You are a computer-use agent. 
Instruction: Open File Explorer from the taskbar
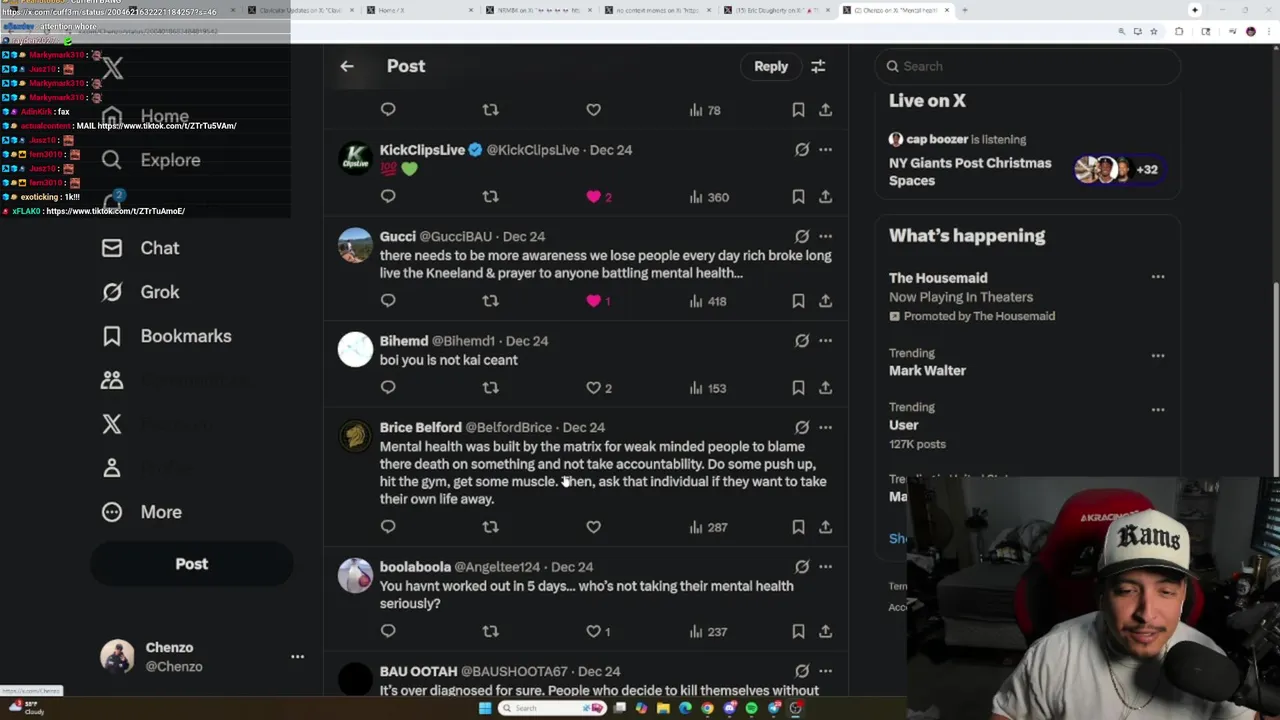(663, 708)
